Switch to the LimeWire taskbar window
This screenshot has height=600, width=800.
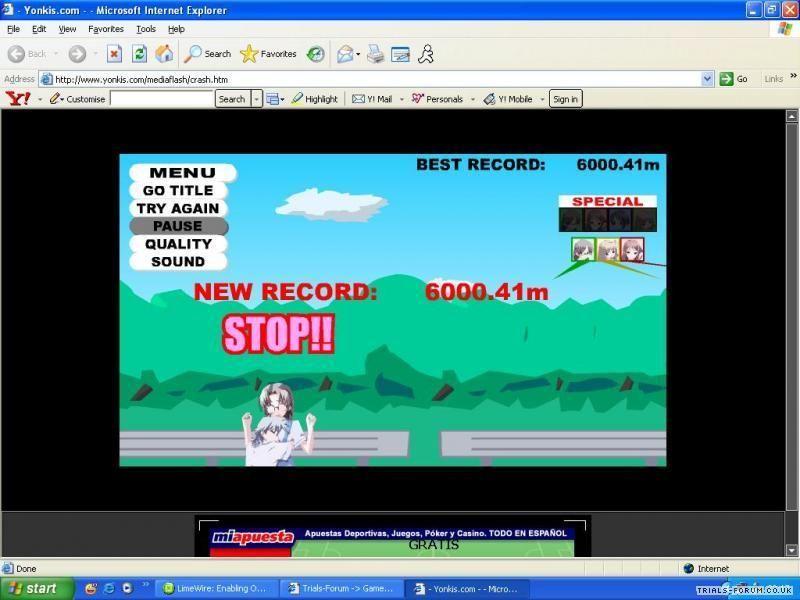[x=215, y=589]
